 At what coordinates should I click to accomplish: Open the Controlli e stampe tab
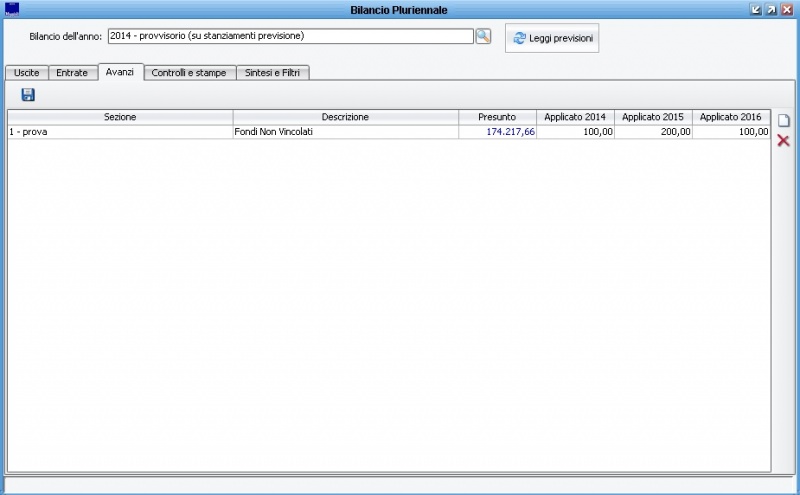tap(189, 73)
